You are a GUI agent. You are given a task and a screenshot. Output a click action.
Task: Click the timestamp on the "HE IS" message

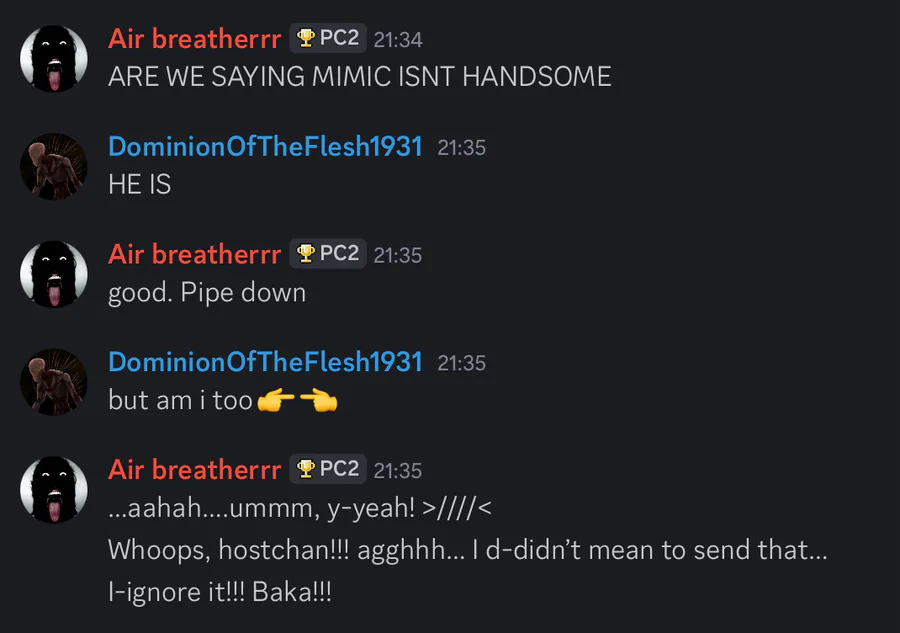click(462, 148)
